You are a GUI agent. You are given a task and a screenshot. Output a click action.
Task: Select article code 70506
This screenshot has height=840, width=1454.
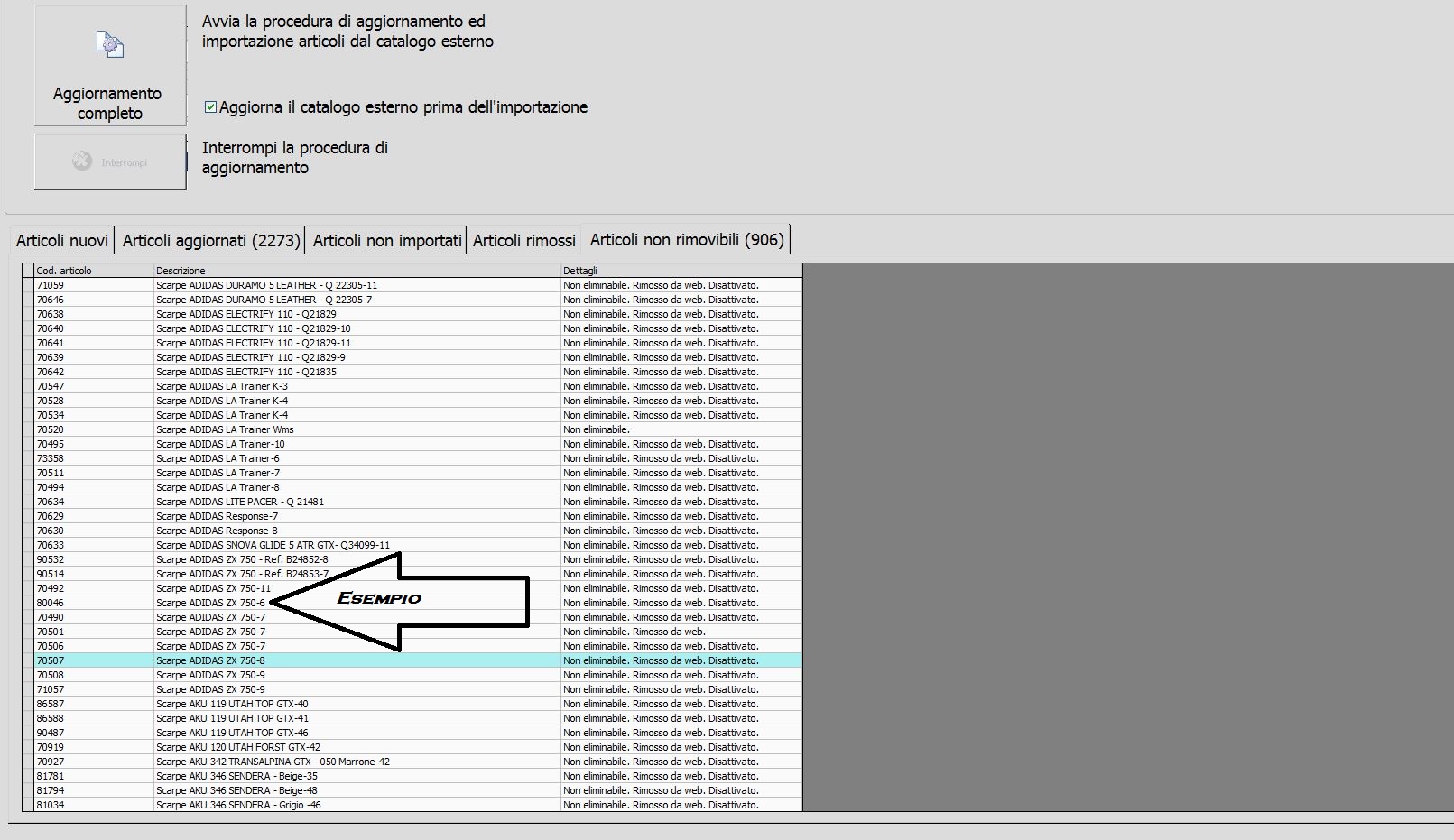click(51, 646)
